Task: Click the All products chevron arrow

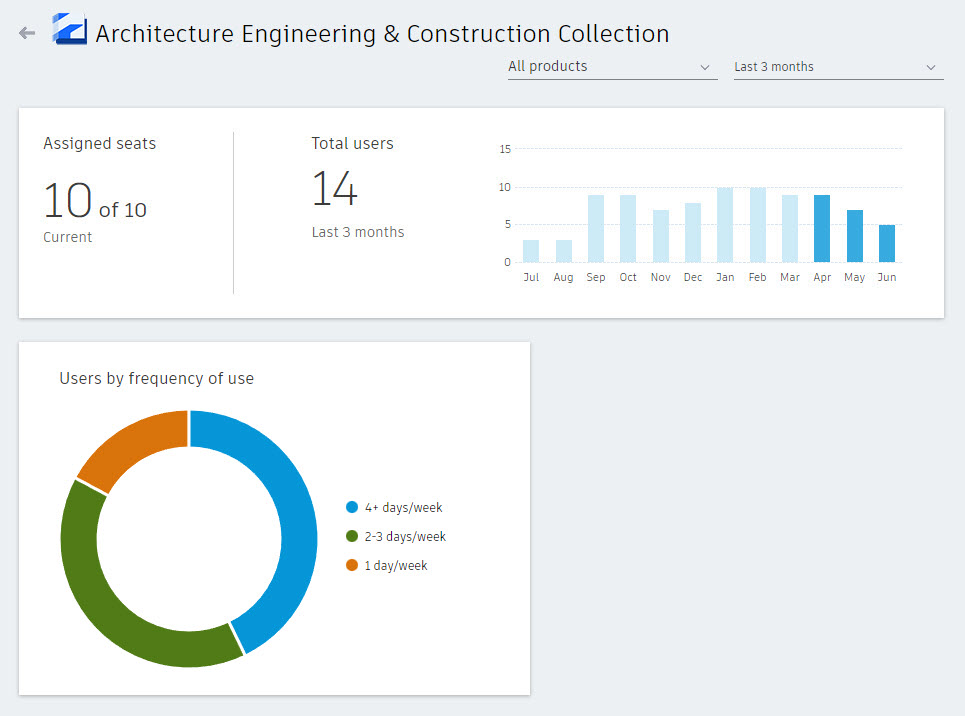Action: pos(705,67)
